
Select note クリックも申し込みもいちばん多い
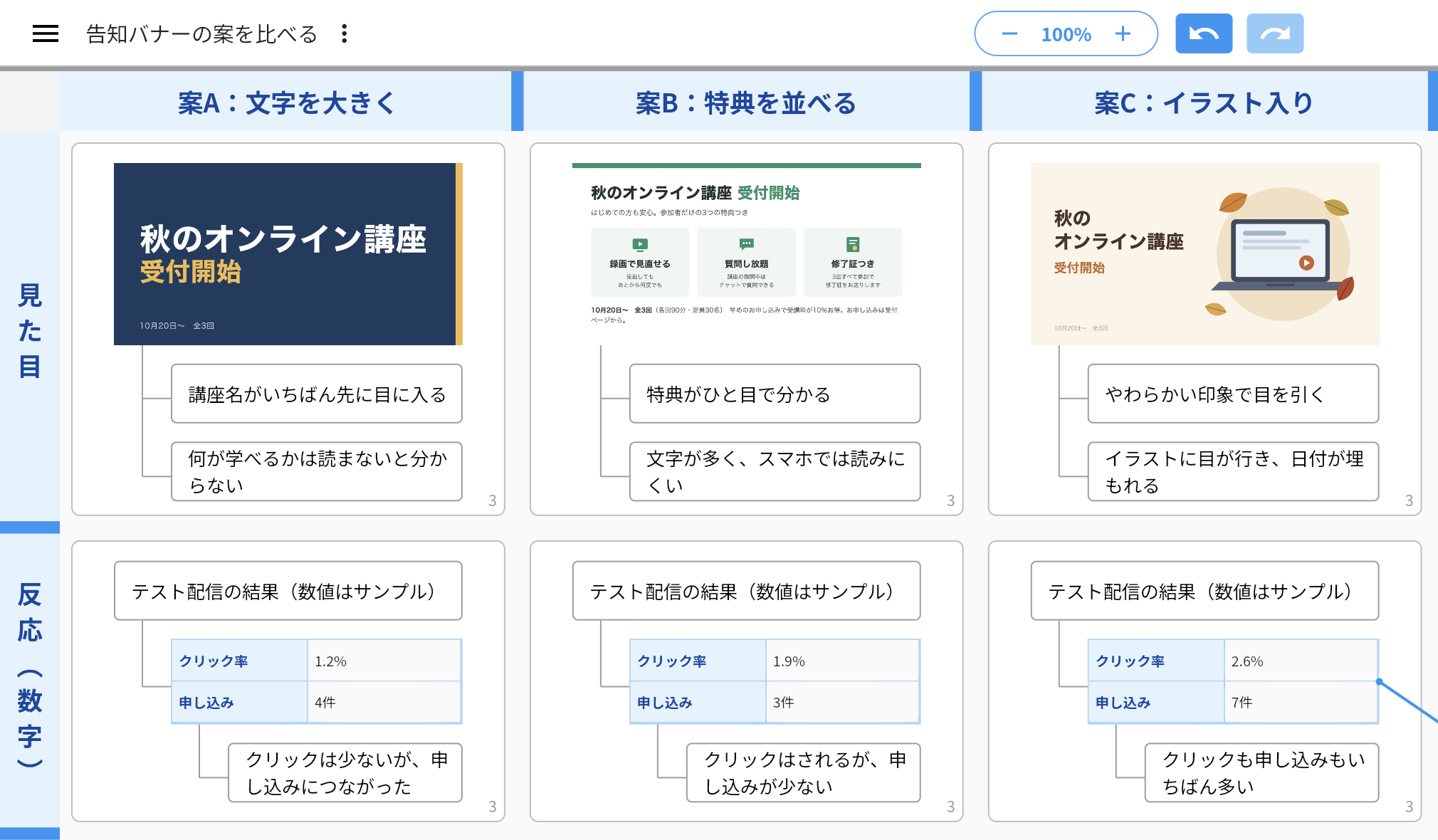coord(1262,772)
